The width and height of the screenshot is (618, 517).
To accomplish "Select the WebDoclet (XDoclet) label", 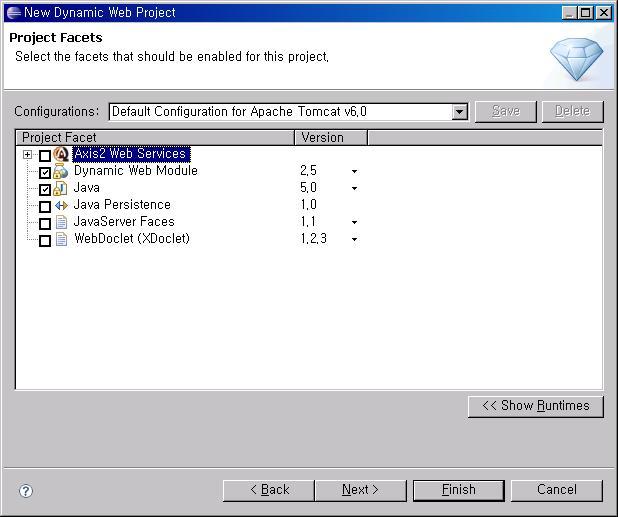I will (x=132, y=239).
